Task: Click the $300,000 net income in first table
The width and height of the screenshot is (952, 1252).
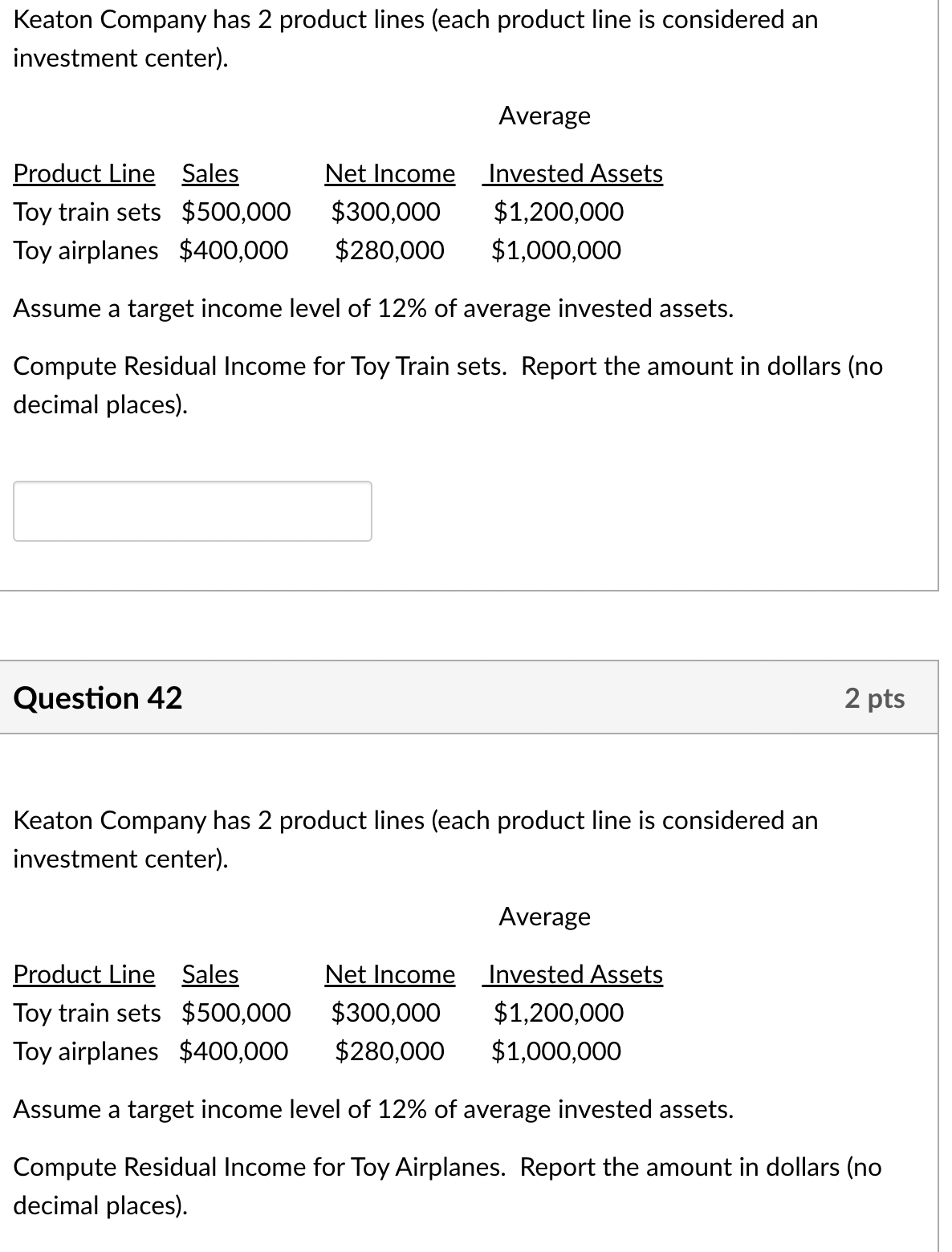Action: pyautogui.click(x=386, y=212)
